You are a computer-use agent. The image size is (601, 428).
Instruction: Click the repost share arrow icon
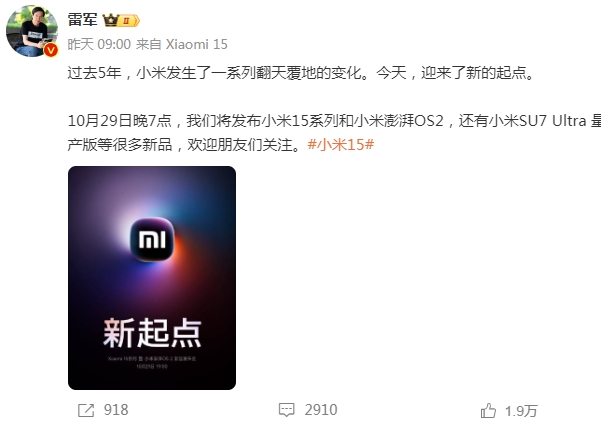click(86, 410)
